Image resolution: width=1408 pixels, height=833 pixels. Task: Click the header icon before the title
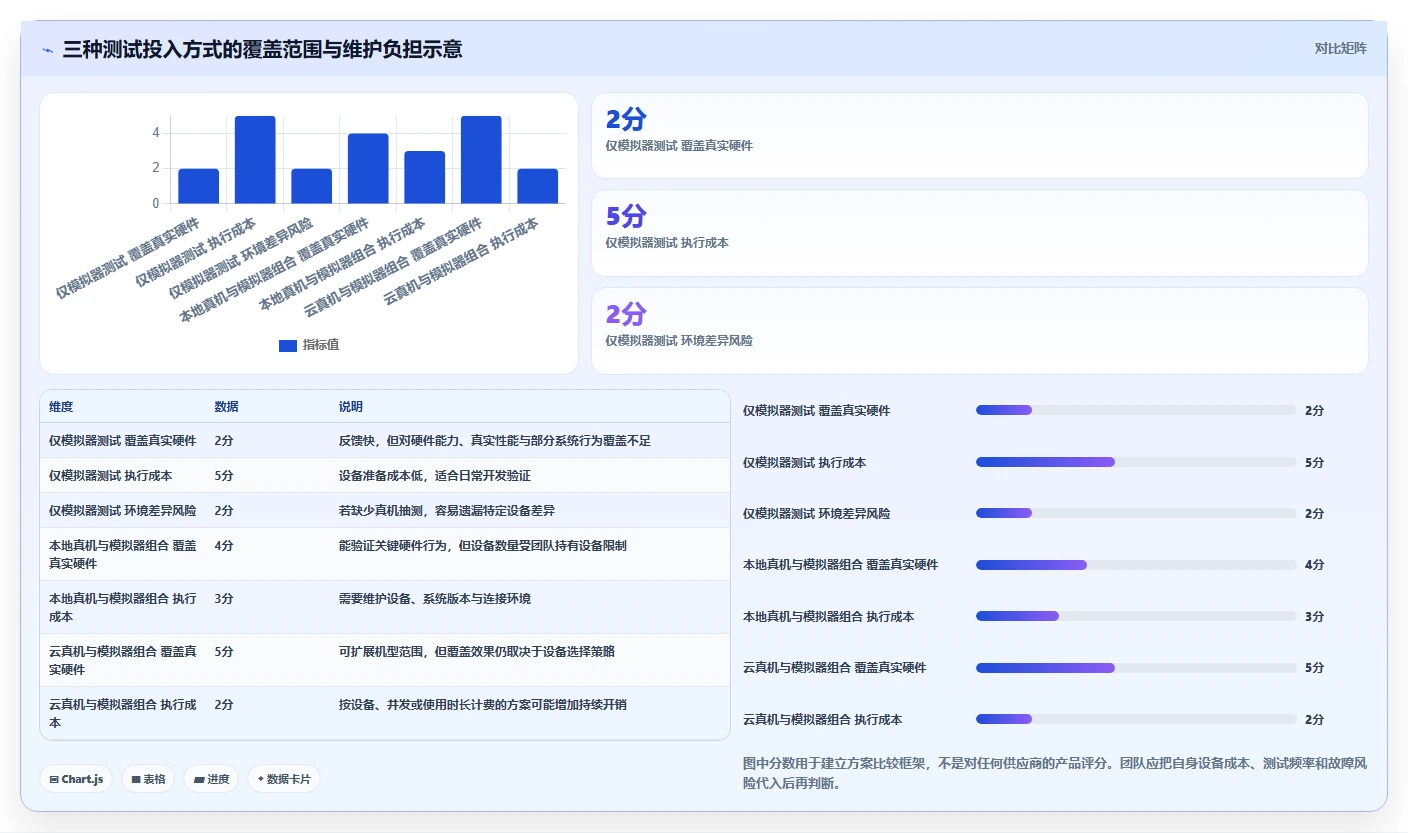point(47,49)
